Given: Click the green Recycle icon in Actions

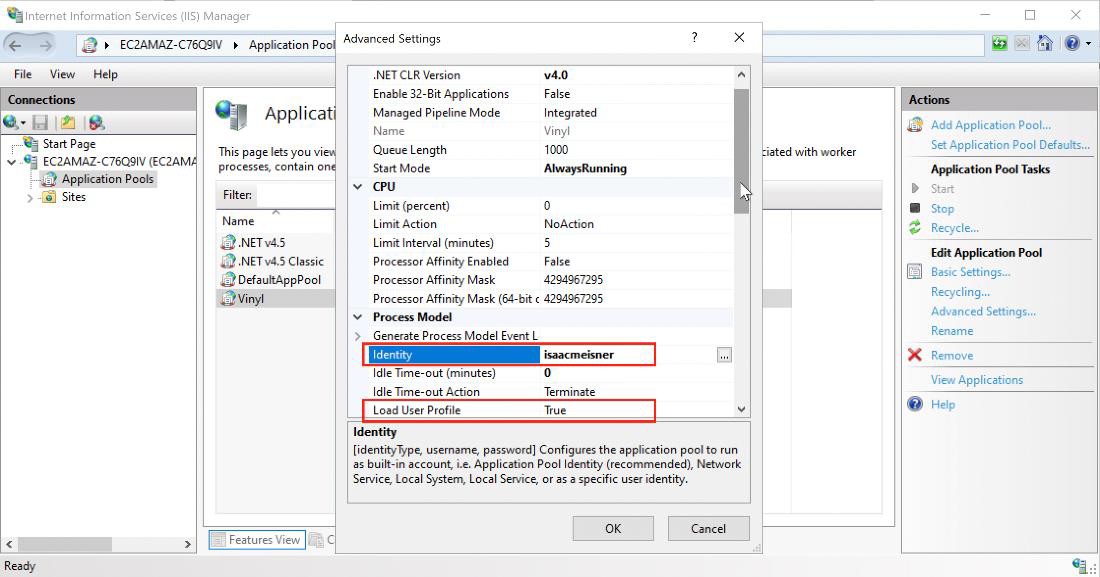Looking at the screenshot, I should pyautogui.click(x=915, y=228).
